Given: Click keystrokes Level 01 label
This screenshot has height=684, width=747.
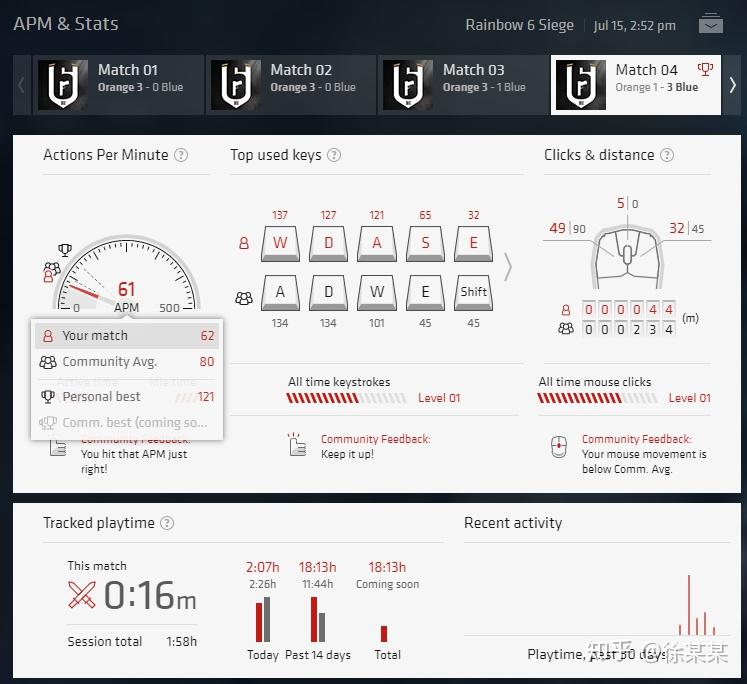Looking at the screenshot, I should [x=439, y=398].
